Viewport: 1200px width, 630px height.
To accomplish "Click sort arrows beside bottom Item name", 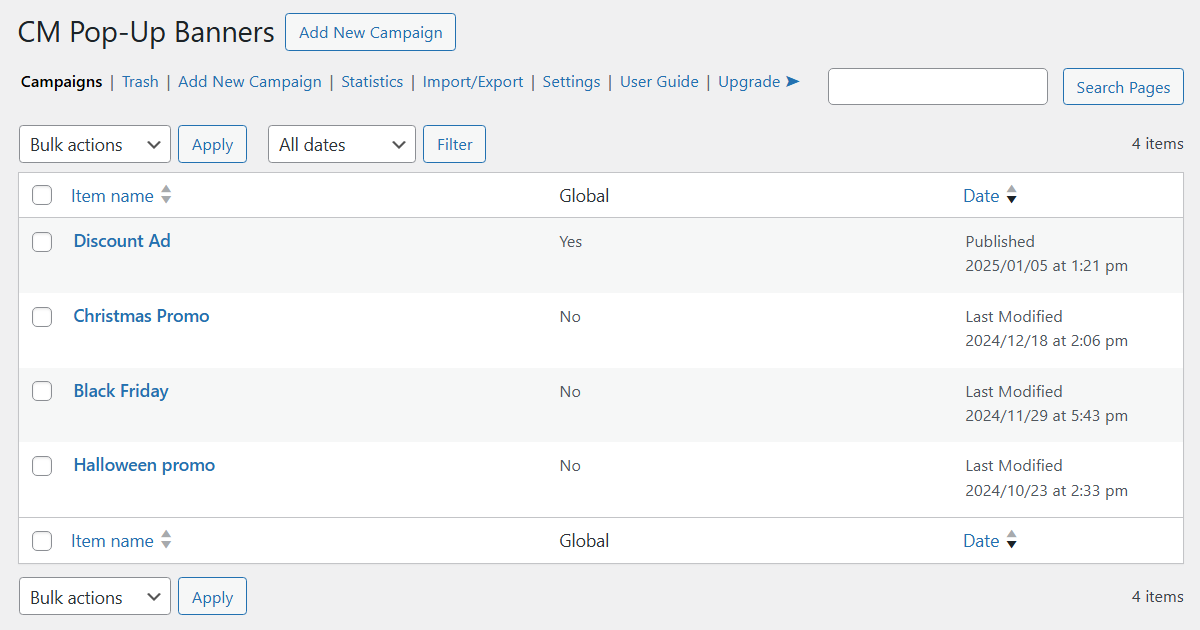I will coord(166,540).
